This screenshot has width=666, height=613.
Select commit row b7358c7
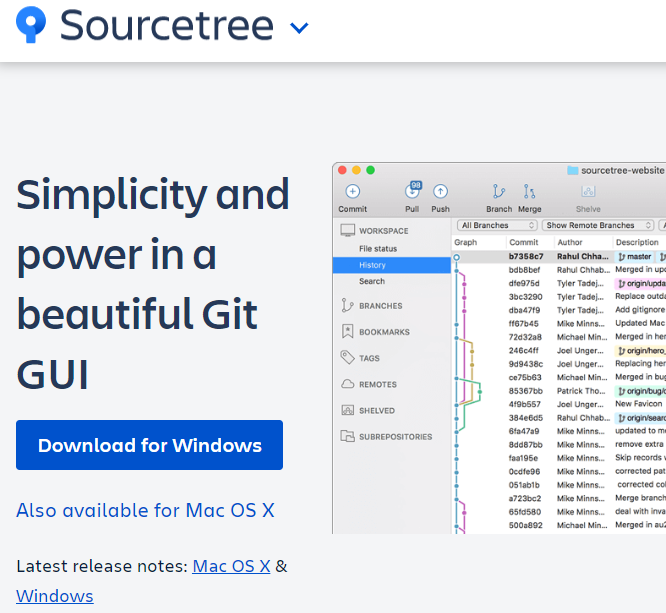[559, 257]
